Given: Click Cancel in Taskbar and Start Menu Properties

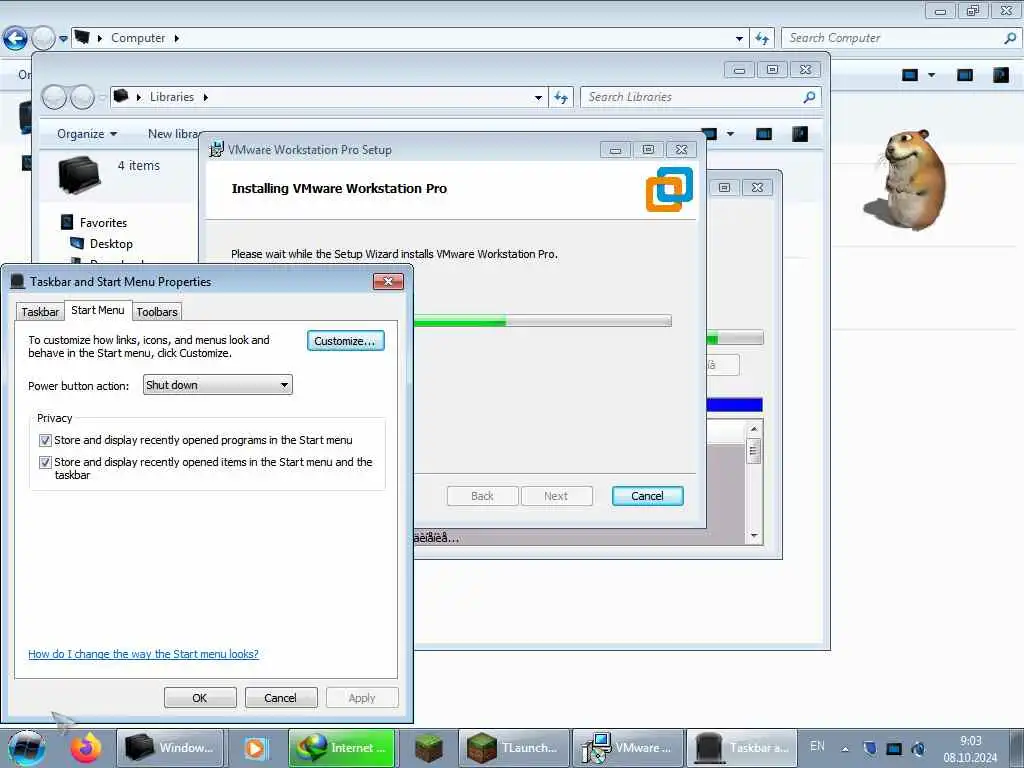Looking at the screenshot, I should tap(280, 697).
